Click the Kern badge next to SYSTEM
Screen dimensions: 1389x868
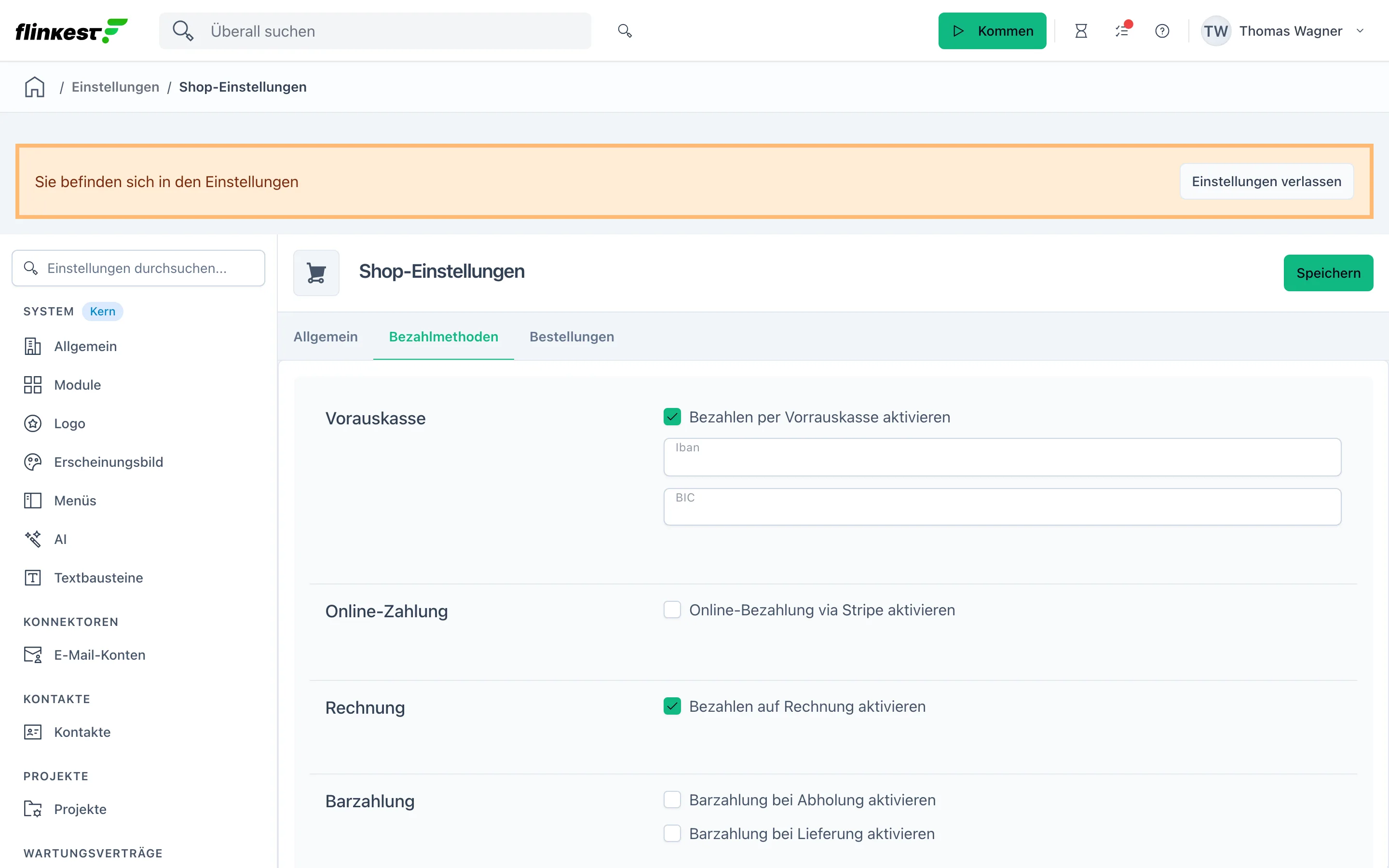(102, 312)
